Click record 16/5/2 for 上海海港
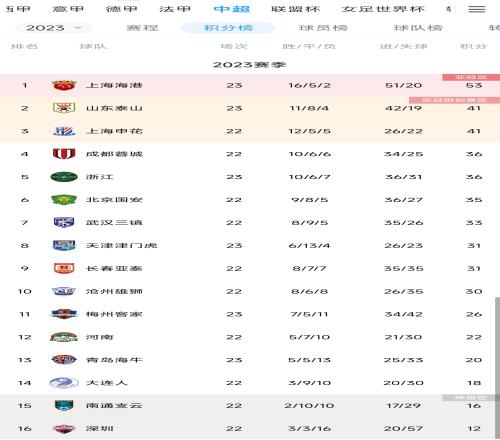 (x=309, y=85)
